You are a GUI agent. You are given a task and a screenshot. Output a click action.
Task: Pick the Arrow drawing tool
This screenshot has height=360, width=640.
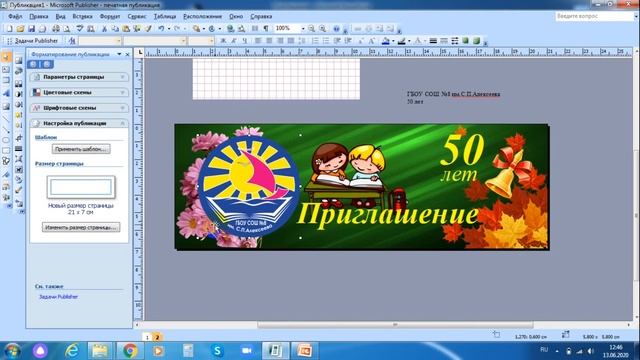coord(6,129)
